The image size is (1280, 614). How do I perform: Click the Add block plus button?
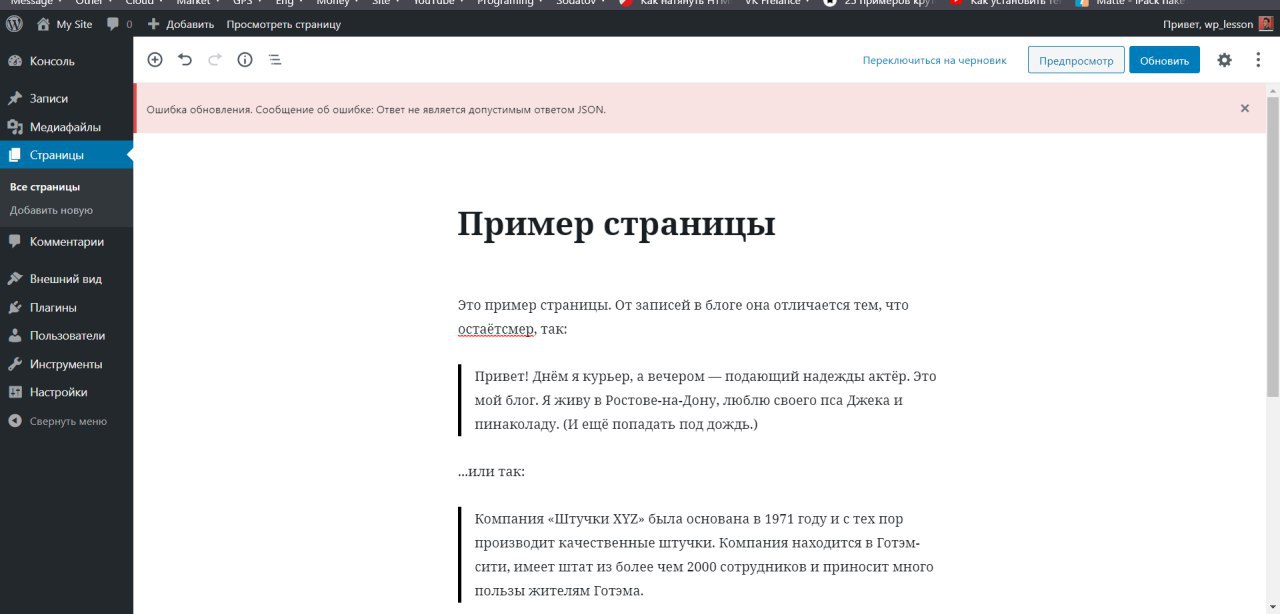point(154,60)
